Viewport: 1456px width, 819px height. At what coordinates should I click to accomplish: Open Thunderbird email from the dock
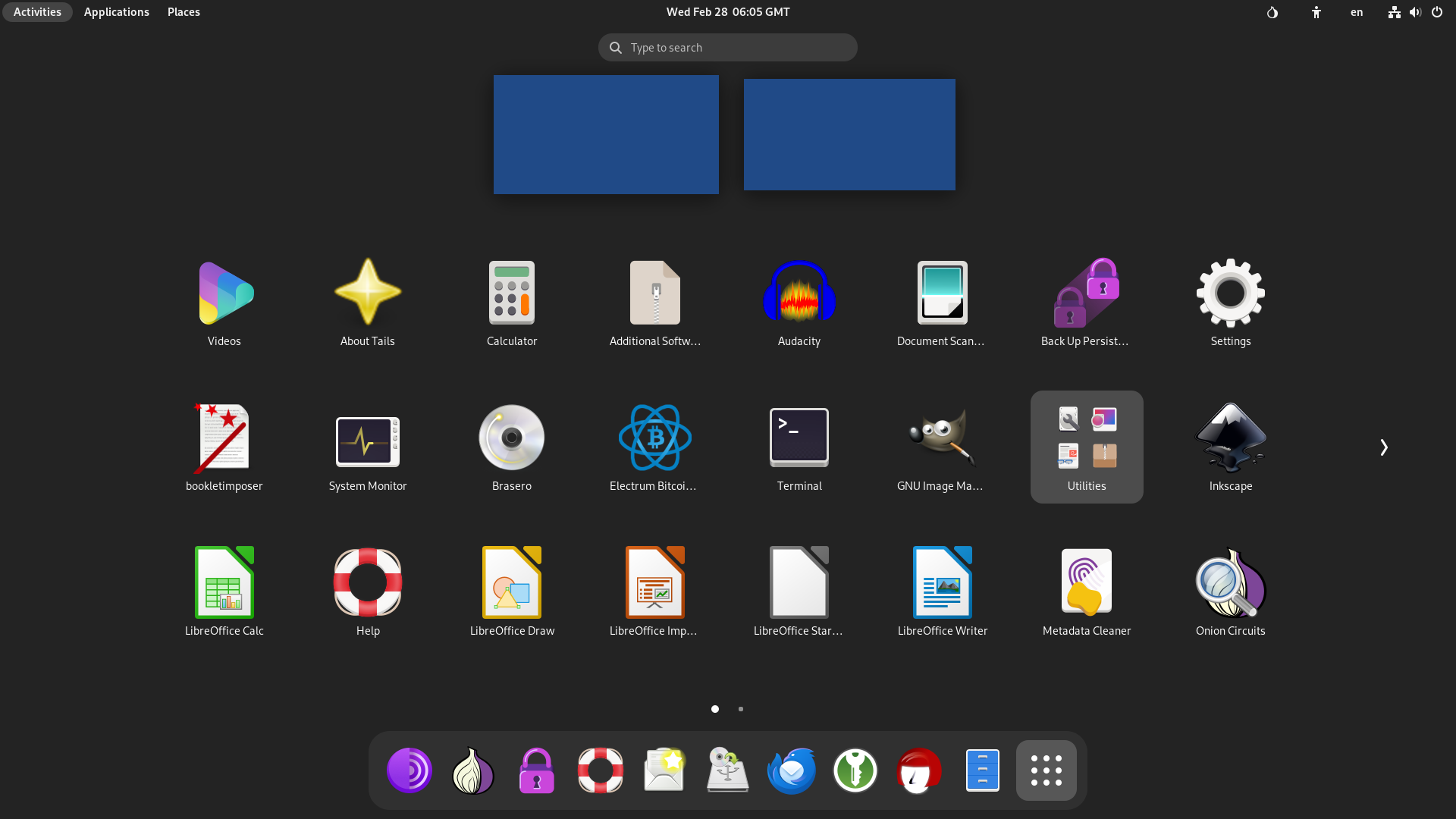(791, 770)
